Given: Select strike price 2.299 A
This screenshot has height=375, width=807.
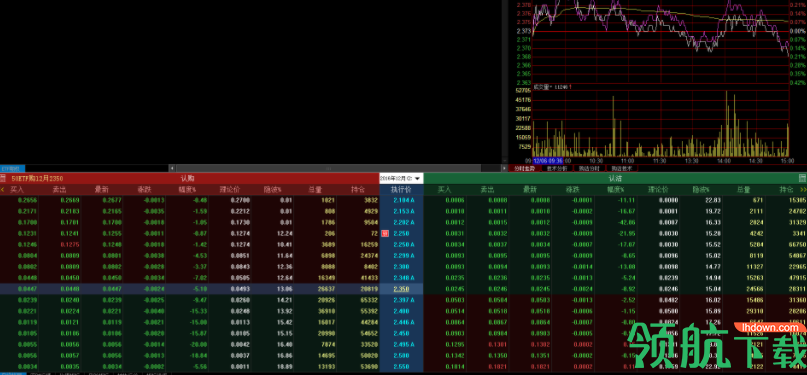Looking at the screenshot, I should pyautogui.click(x=404, y=255).
